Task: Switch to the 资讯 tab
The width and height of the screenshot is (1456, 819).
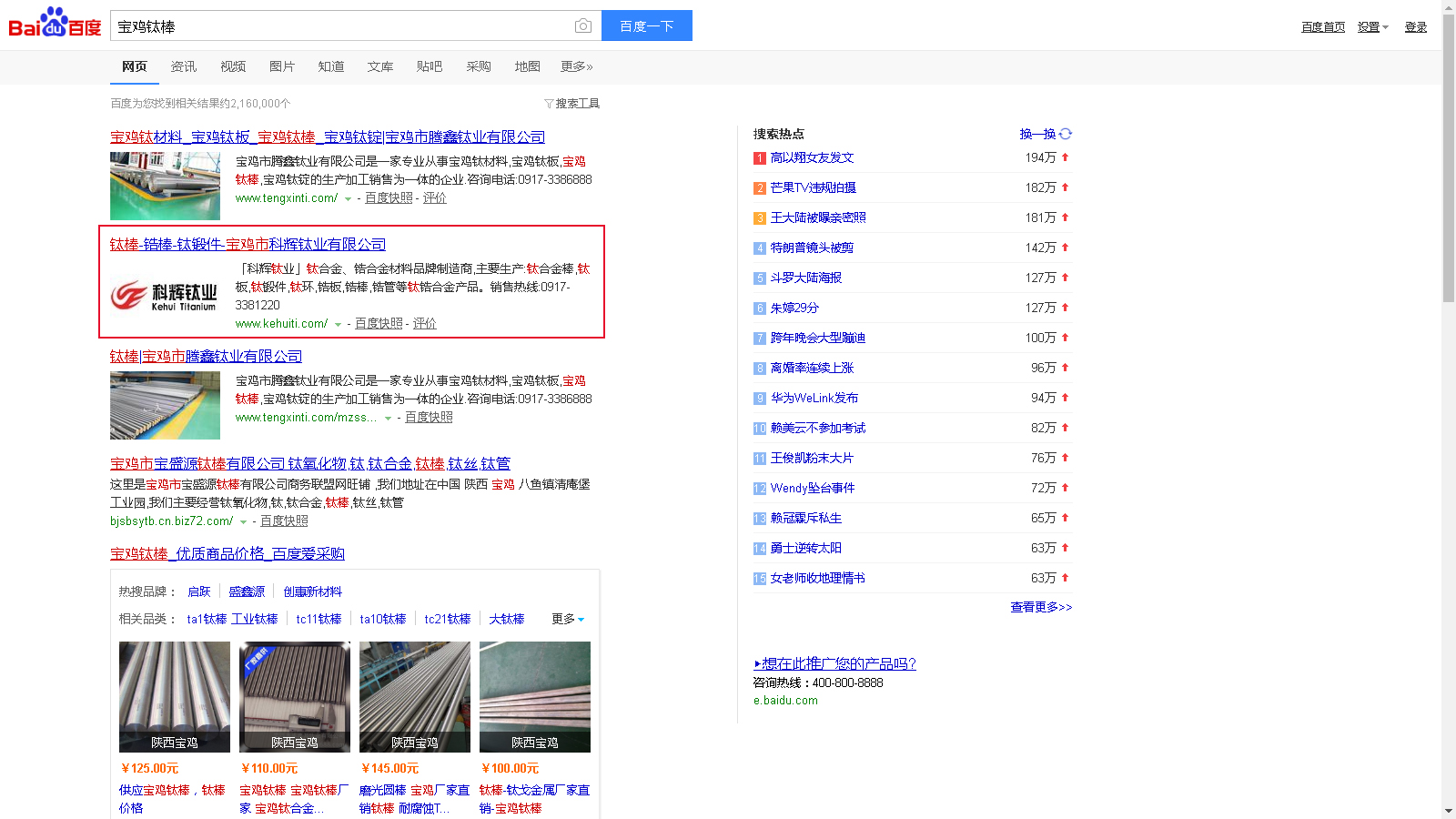Action: point(184,66)
